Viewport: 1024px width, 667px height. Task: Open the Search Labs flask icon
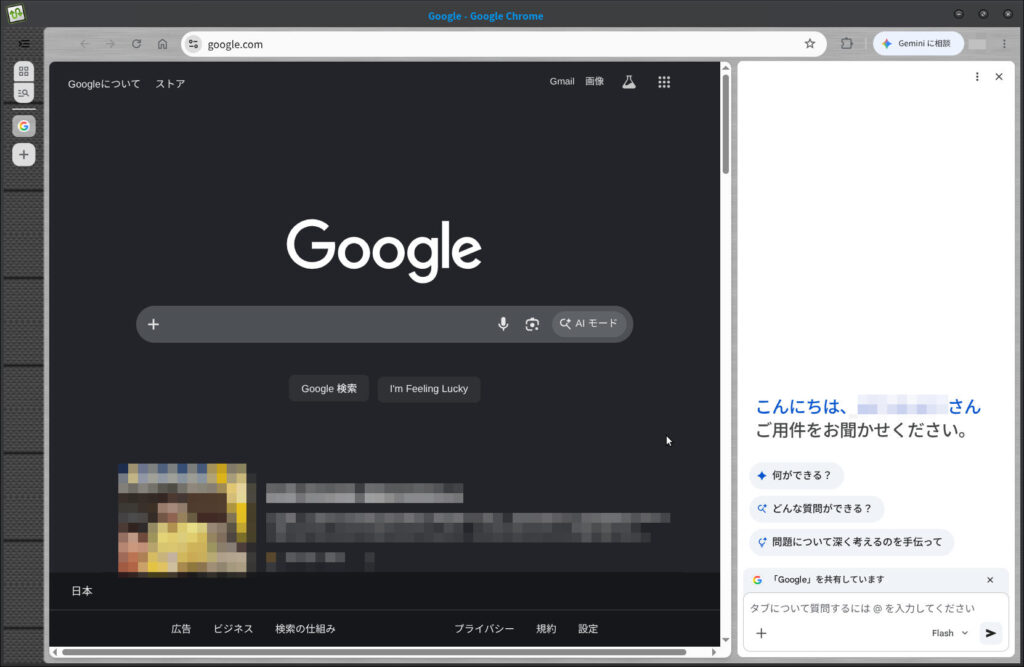(629, 82)
